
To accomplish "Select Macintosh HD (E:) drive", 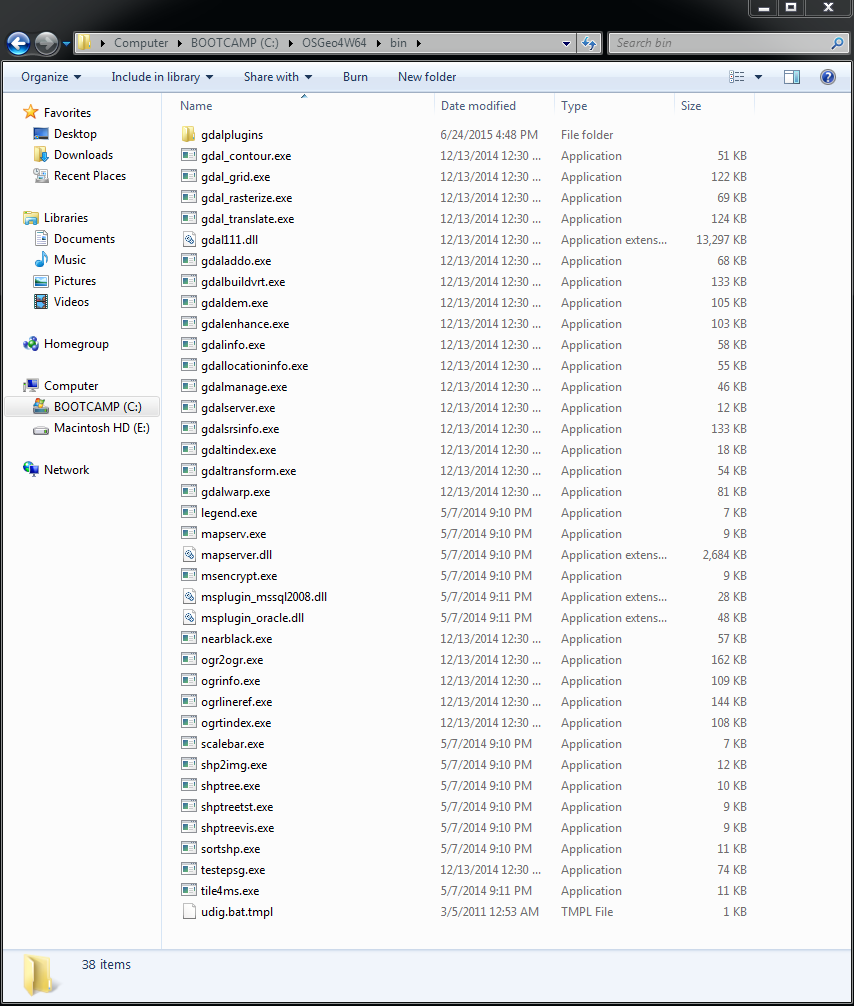I will tap(101, 428).
